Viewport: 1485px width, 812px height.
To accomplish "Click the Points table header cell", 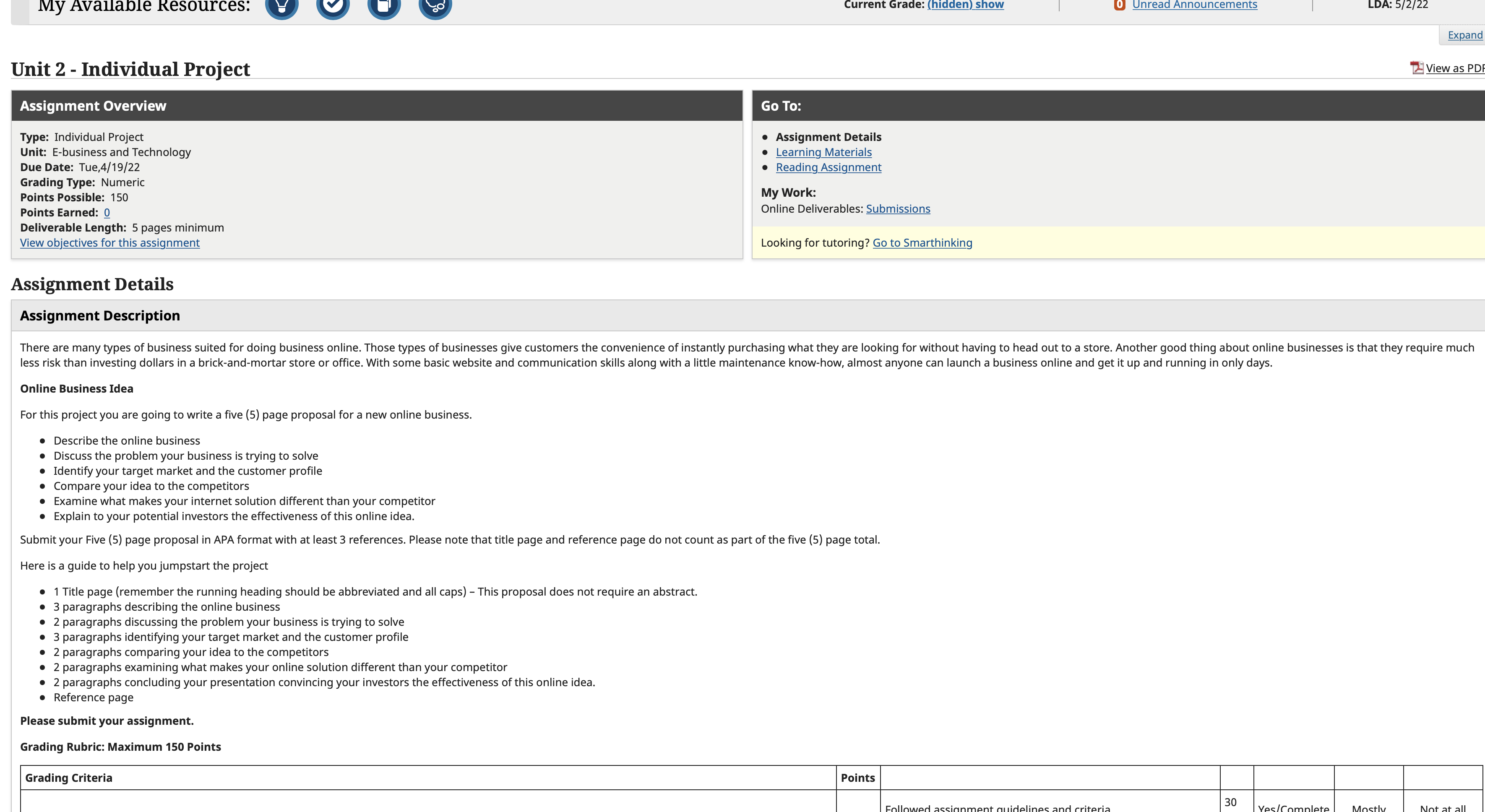I will [858, 778].
